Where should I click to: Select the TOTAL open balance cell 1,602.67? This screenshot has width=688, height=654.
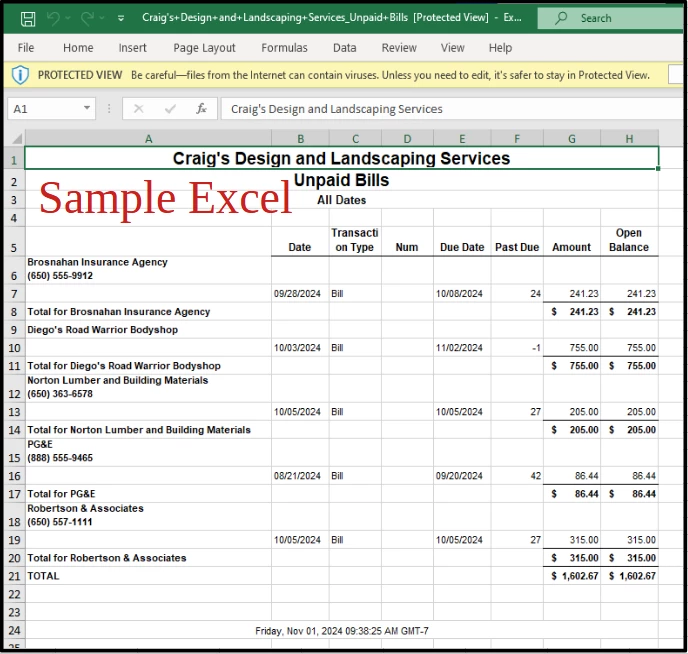coord(629,576)
